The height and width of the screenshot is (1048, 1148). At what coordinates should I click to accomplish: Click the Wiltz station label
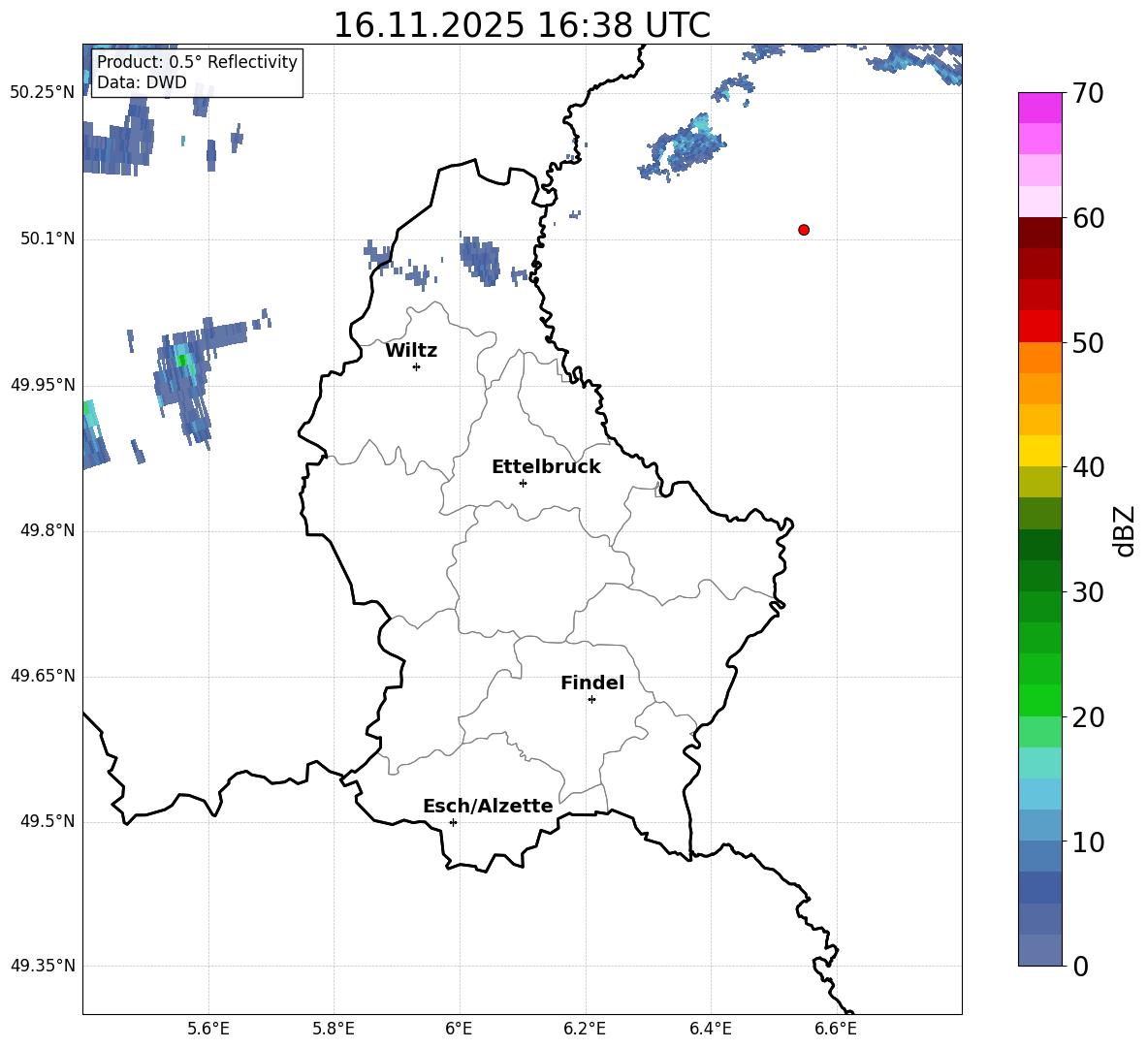tap(411, 351)
